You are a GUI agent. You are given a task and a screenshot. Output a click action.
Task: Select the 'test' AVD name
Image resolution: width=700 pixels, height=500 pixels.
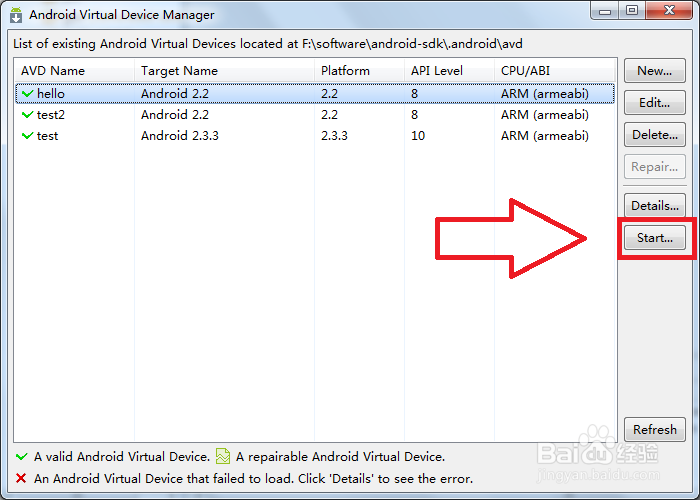[47, 136]
